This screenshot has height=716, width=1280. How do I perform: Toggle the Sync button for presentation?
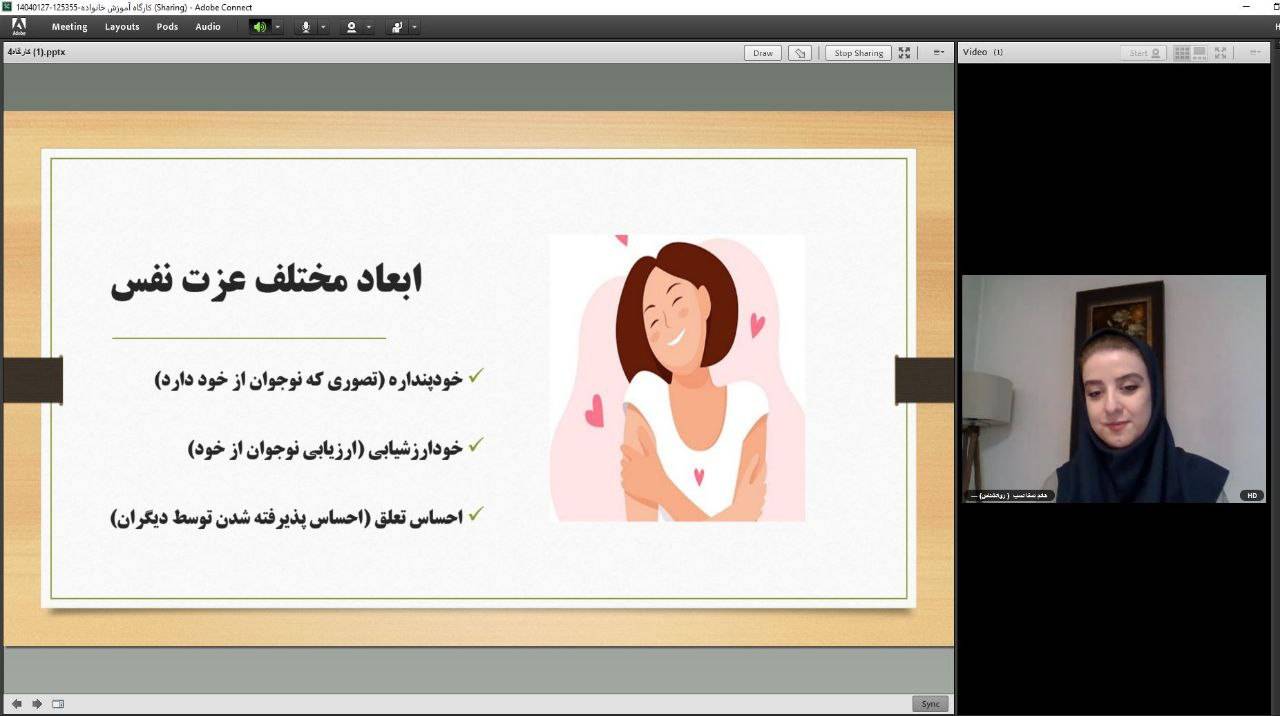pos(930,704)
